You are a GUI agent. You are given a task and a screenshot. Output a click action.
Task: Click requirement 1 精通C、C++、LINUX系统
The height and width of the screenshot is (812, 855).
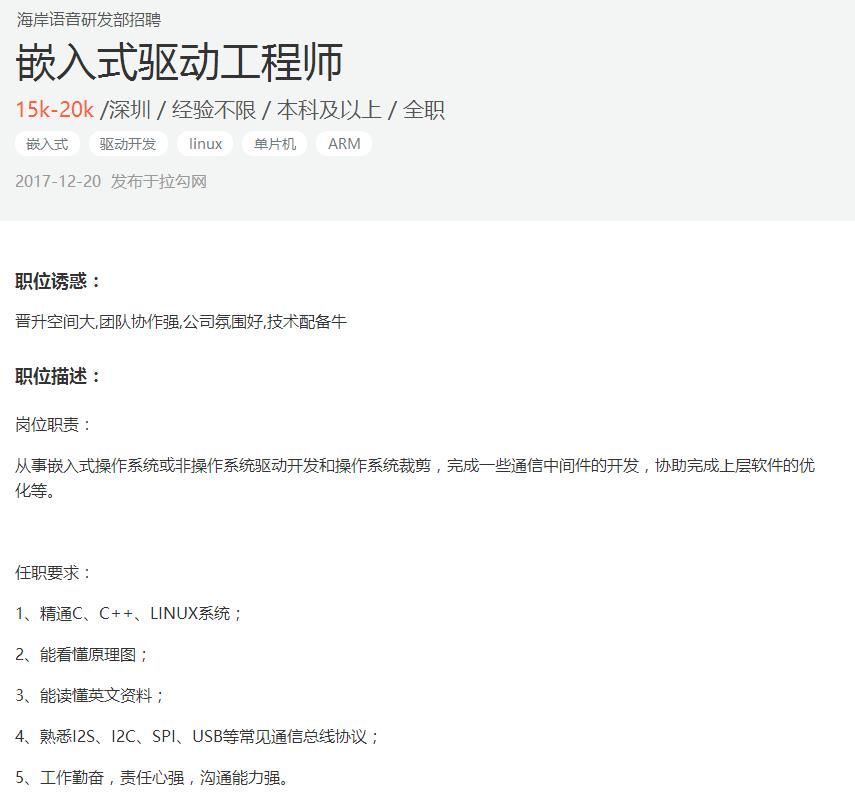pyautogui.click(x=129, y=613)
